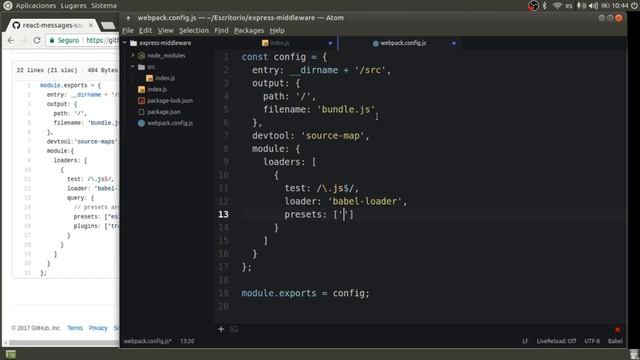Click the package-lock.json file icon in tree

click(x=141, y=100)
